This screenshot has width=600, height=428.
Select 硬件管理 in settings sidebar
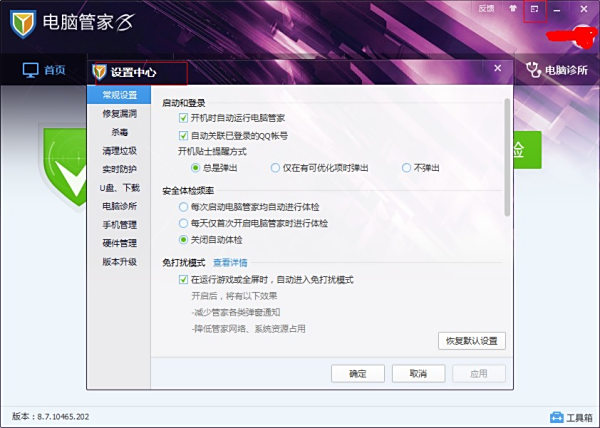[x=119, y=243]
